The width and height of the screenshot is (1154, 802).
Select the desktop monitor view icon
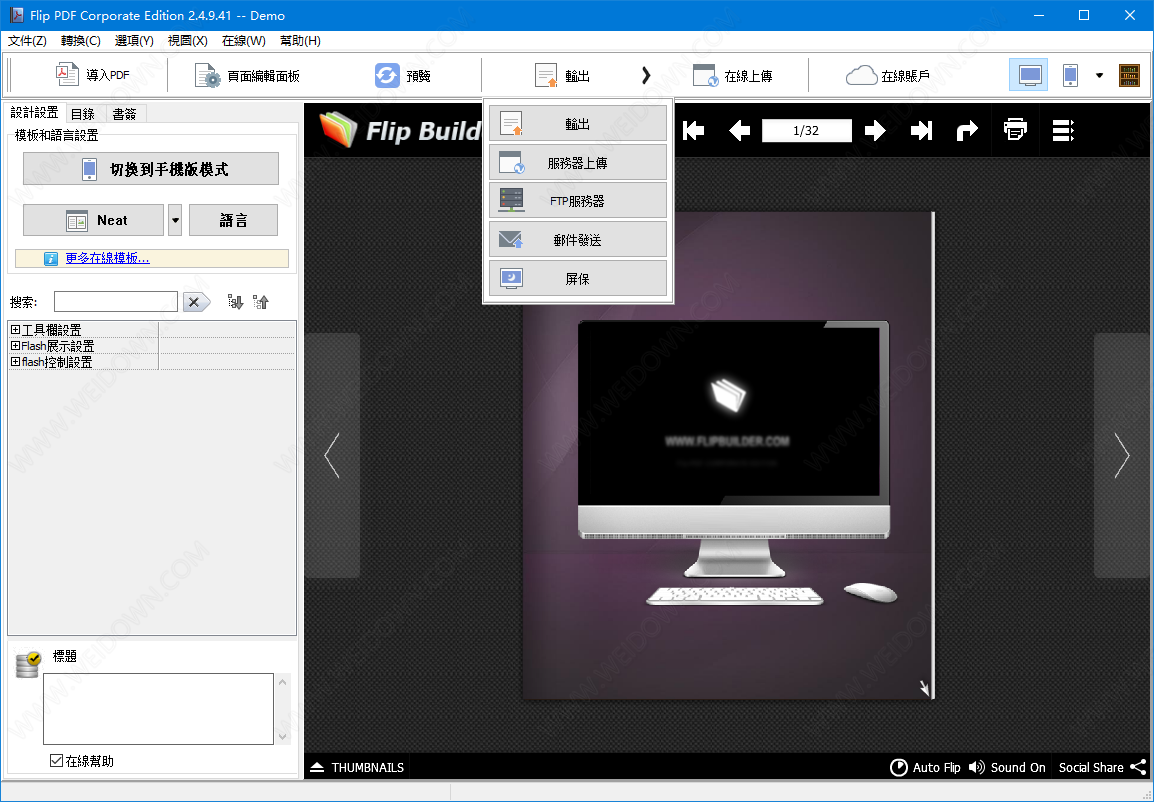pos(1029,75)
